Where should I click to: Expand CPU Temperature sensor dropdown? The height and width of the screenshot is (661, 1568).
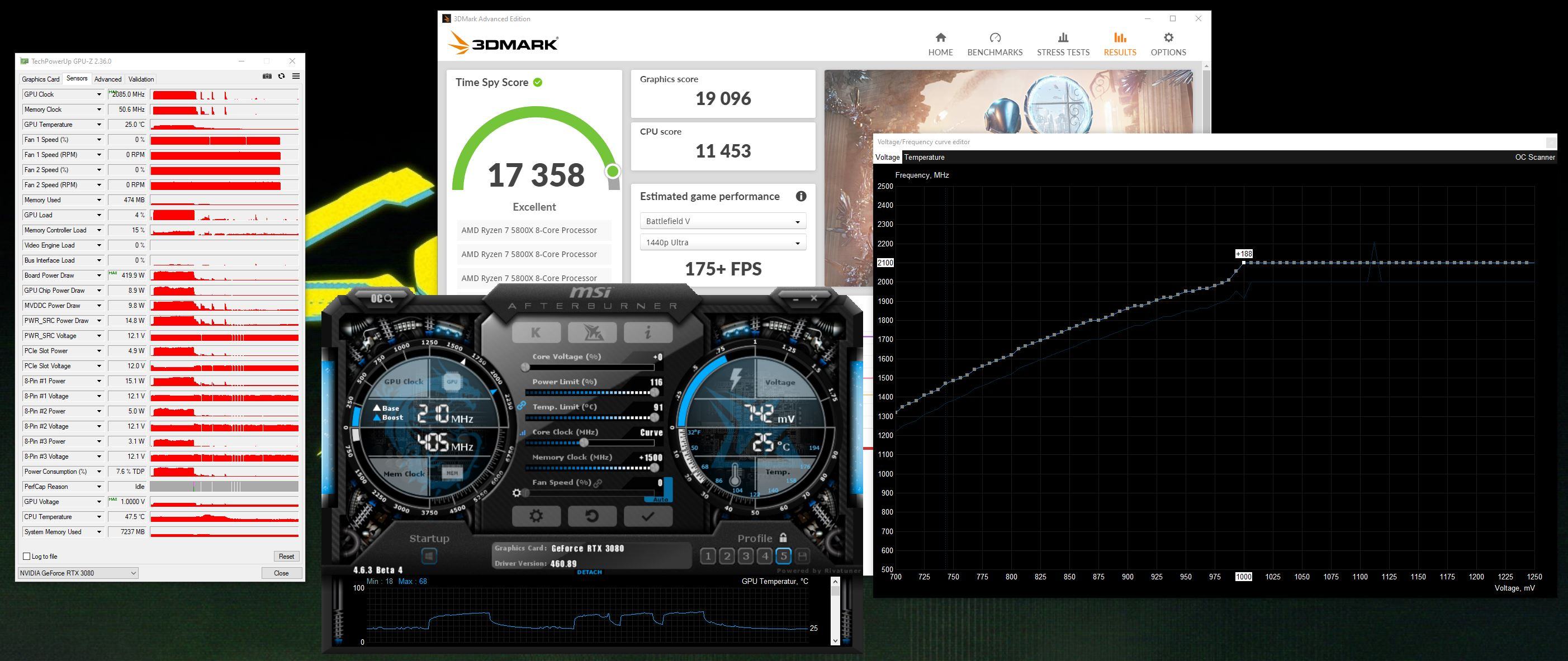(99, 517)
